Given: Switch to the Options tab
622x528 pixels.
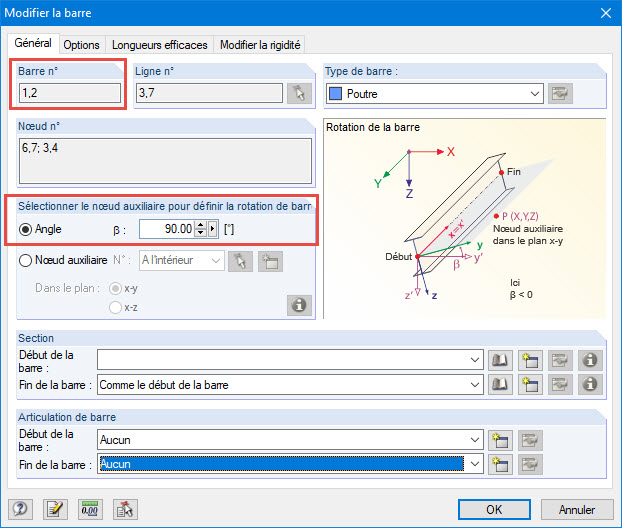Looking at the screenshot, I should pyautogui.click(x=81, y=45).
